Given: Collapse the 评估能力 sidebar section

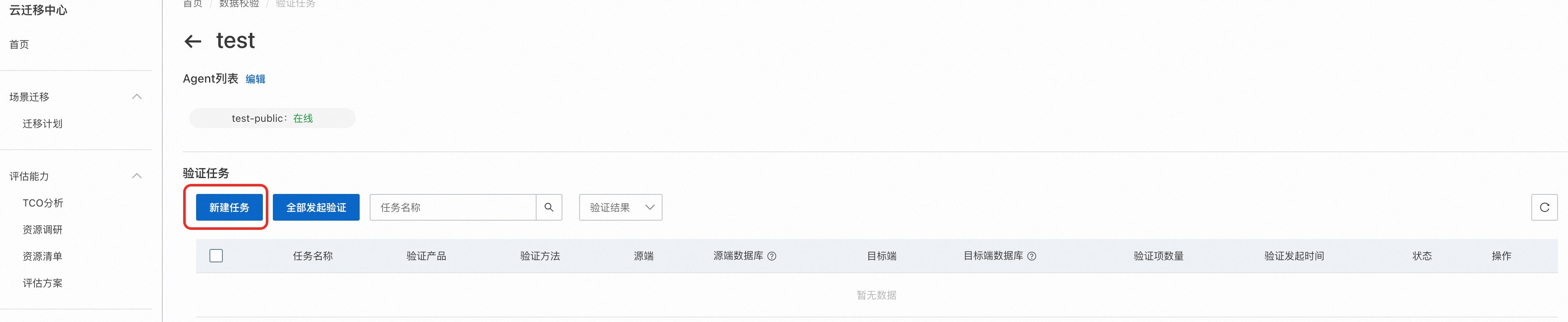Looking at the screenshot, I should [137, 176].
